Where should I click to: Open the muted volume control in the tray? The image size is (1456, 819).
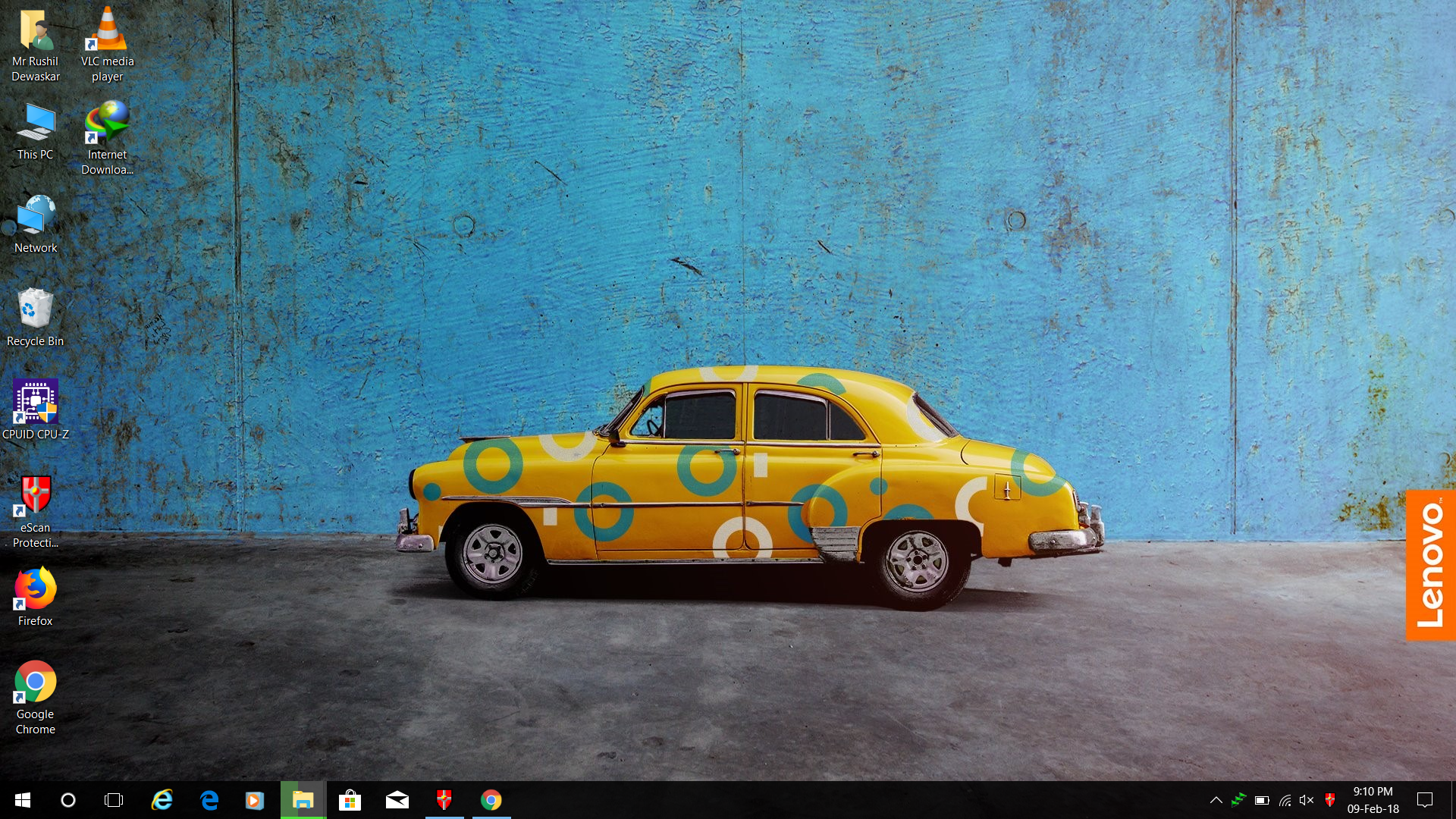point(1307,800)
